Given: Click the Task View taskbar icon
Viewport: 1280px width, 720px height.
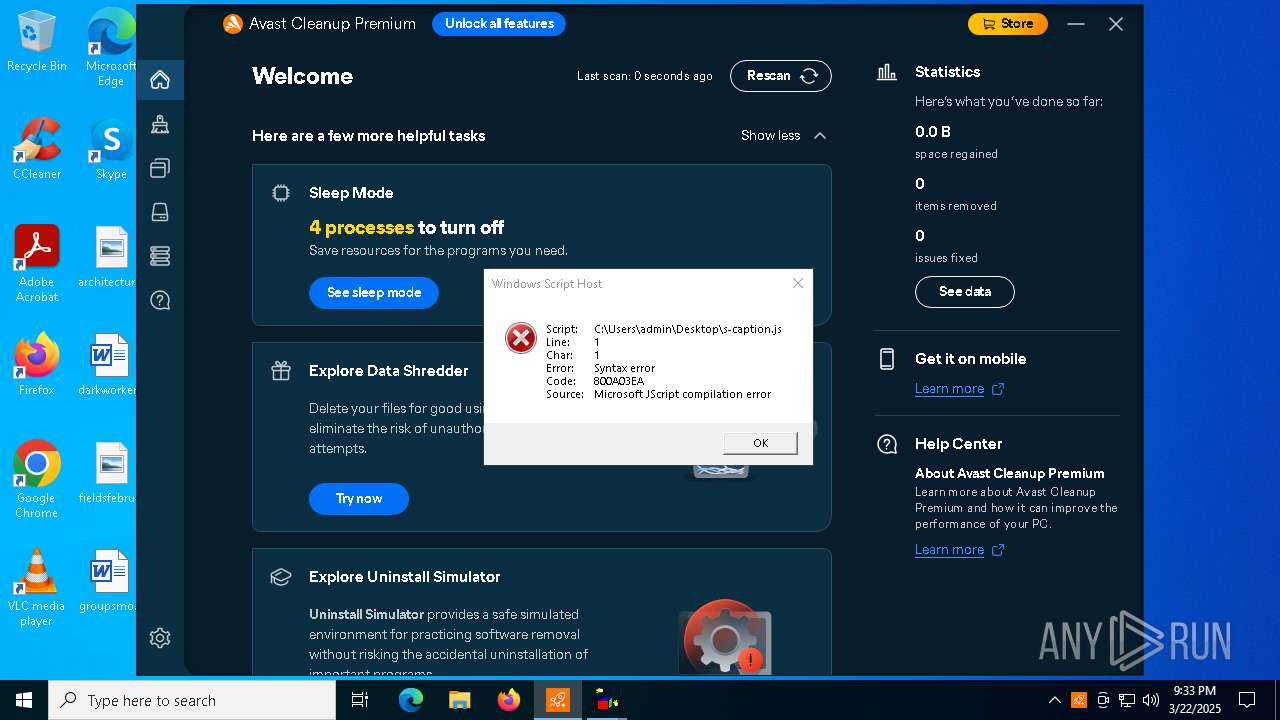Looking at the screenshot, I should click(x=360, y=700).
